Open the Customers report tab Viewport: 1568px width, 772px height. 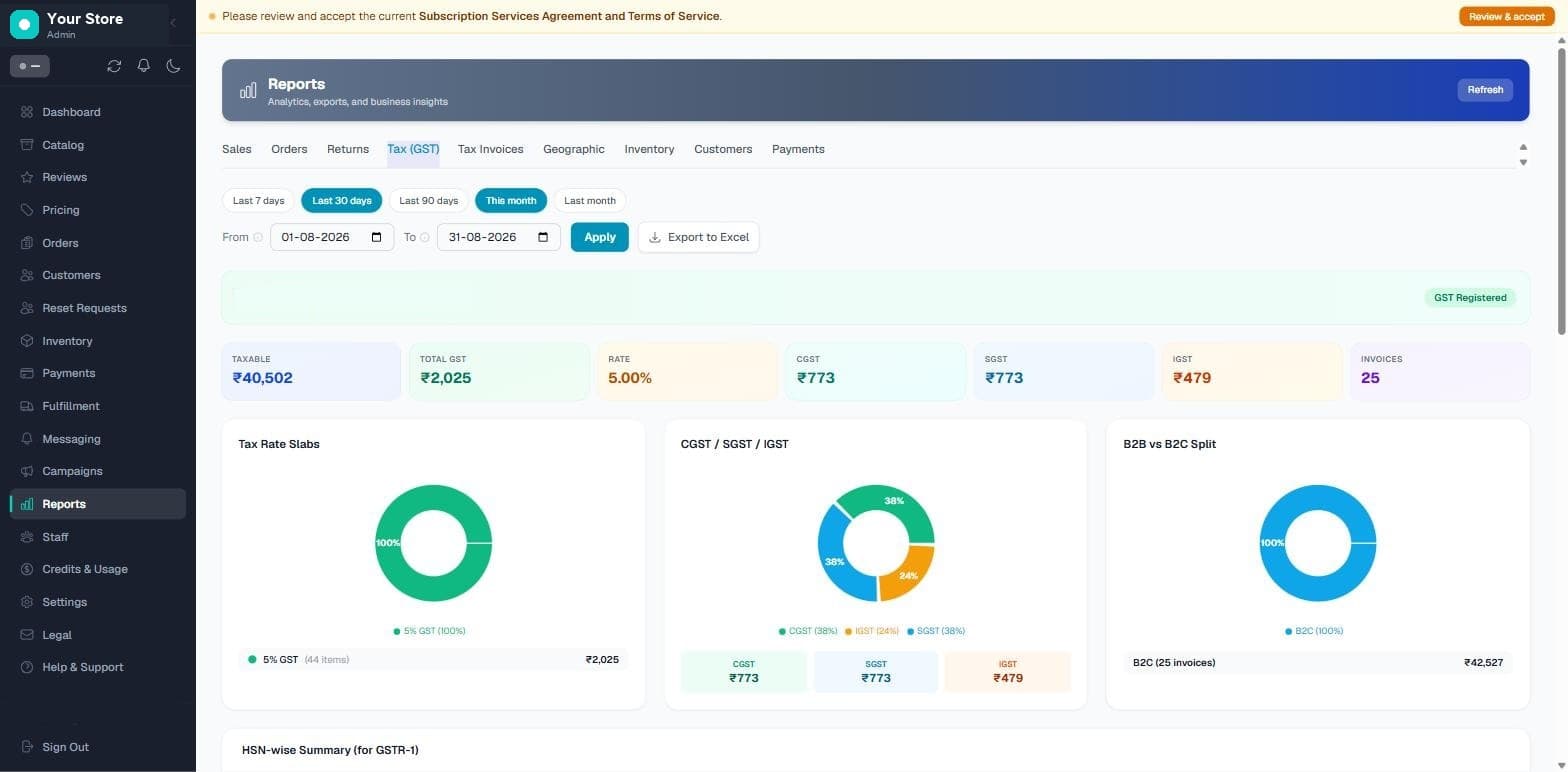coord(723,149)
